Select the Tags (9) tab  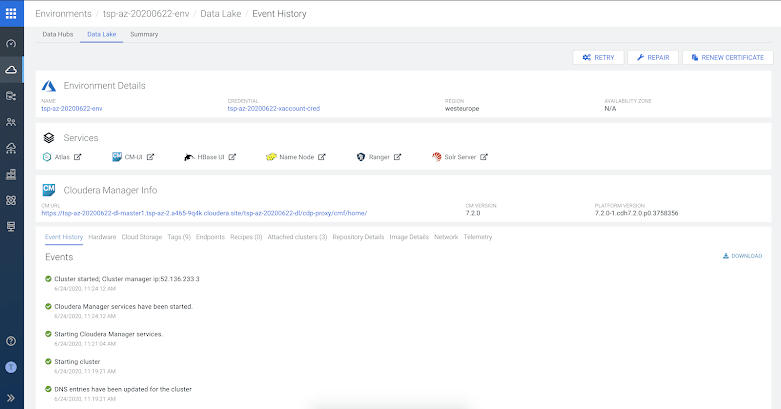point(179,237)
